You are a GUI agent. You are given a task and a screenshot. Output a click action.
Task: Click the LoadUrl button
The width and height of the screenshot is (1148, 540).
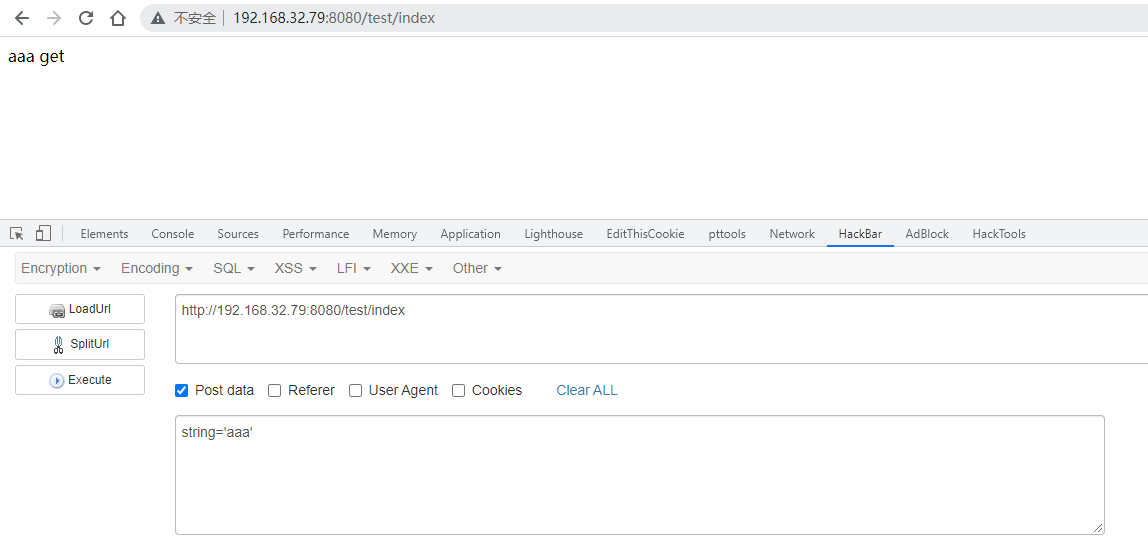pyautogui.click(x=80, y=309)
